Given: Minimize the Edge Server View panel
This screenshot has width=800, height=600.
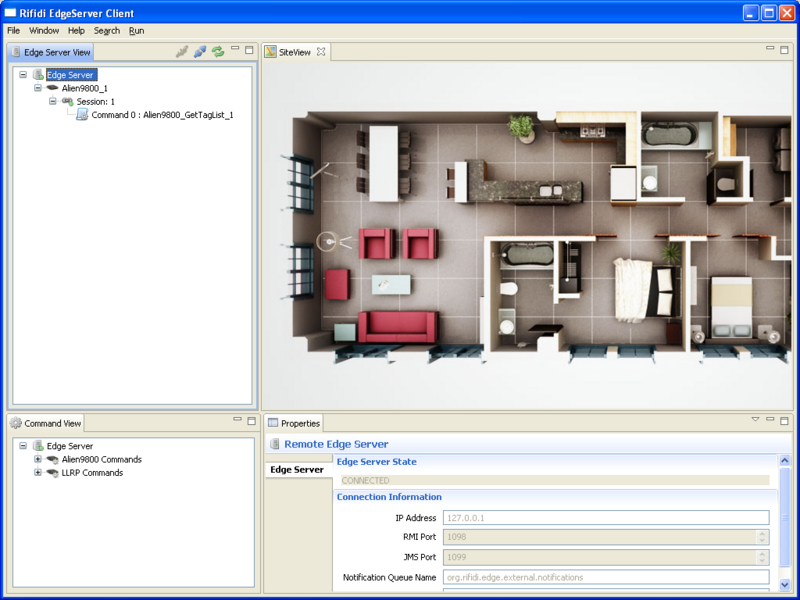Looking at the screenshot, I should tap(234, 49).
